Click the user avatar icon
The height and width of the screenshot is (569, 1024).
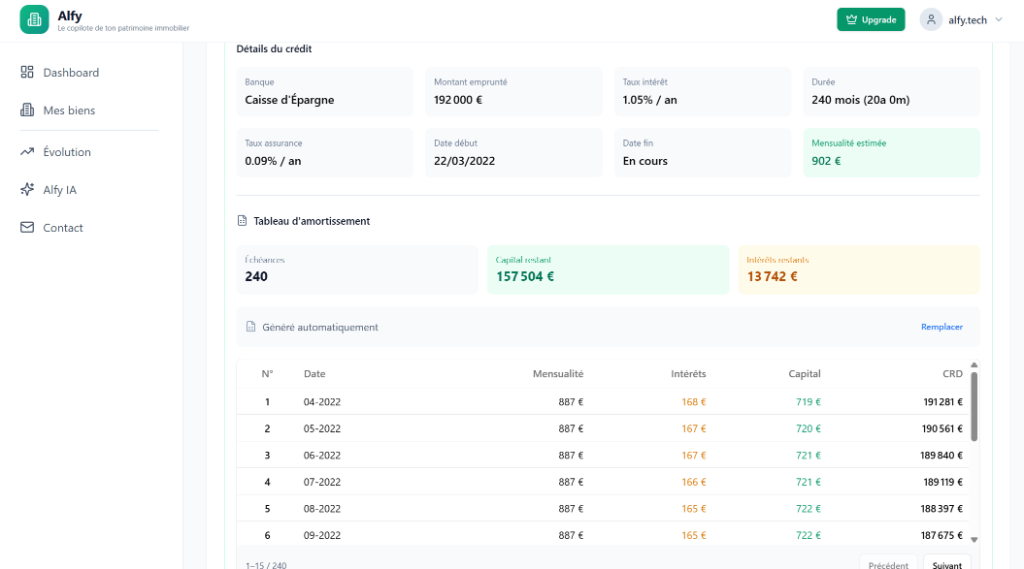[931, 20]
